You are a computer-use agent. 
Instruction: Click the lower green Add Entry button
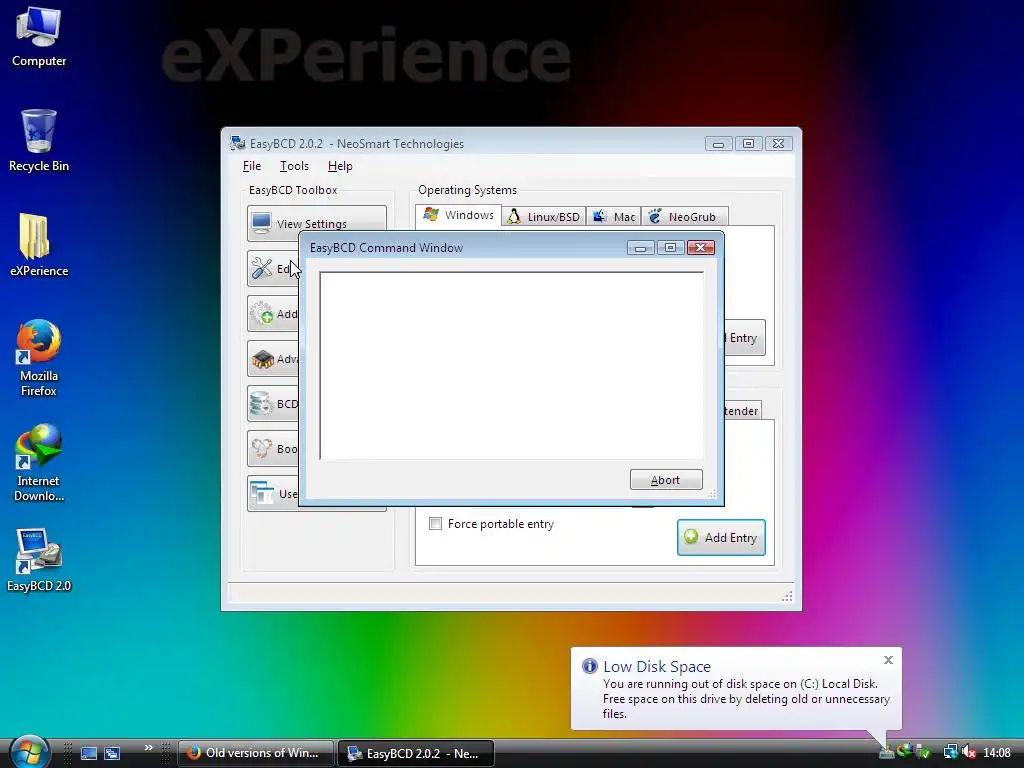[x=721, y=537]
